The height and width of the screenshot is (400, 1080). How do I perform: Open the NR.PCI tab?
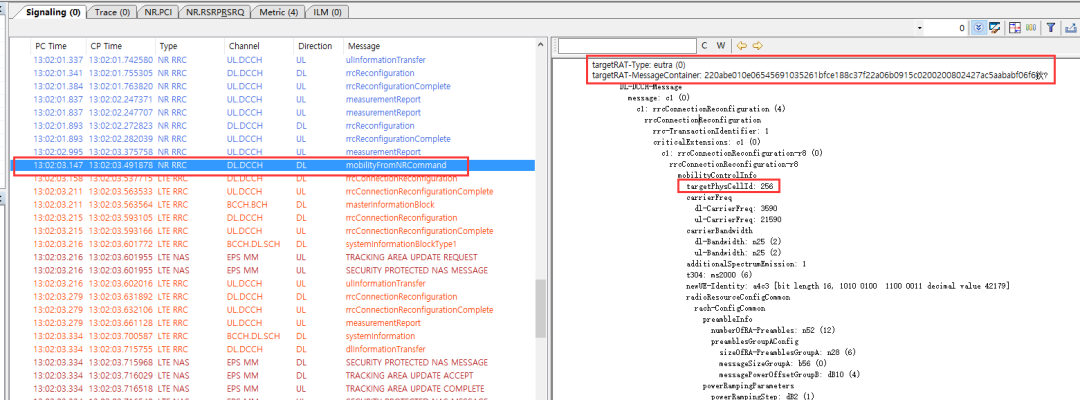[158, 12]
